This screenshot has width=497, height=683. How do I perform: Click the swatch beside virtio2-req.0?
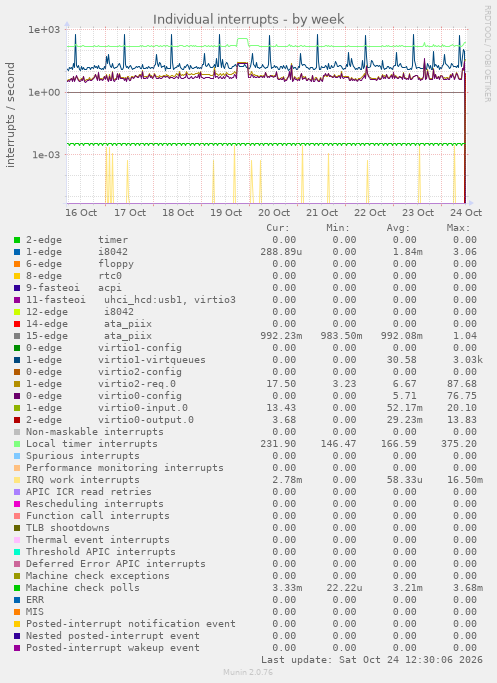tap(17, 384)
